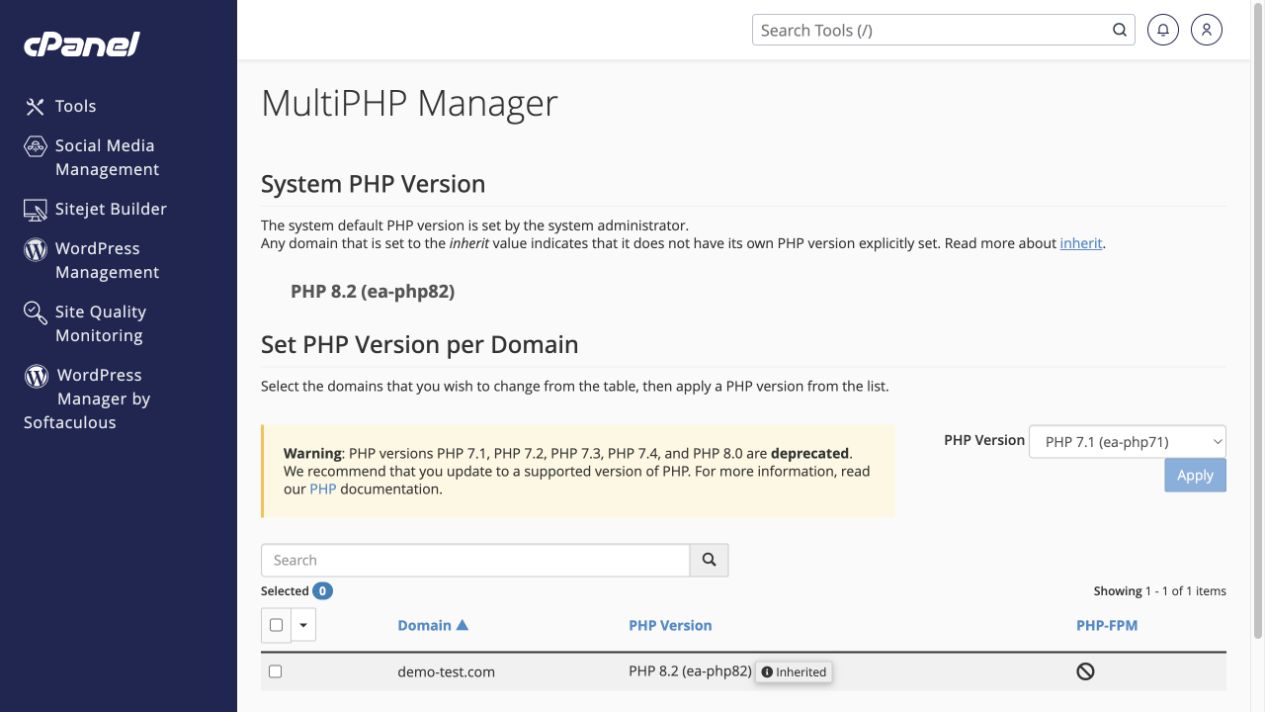The width and height of the screenshot is (1265, 712).
Task: Click the Site Quality Monitoring icon
Action: tap(35, 313)
